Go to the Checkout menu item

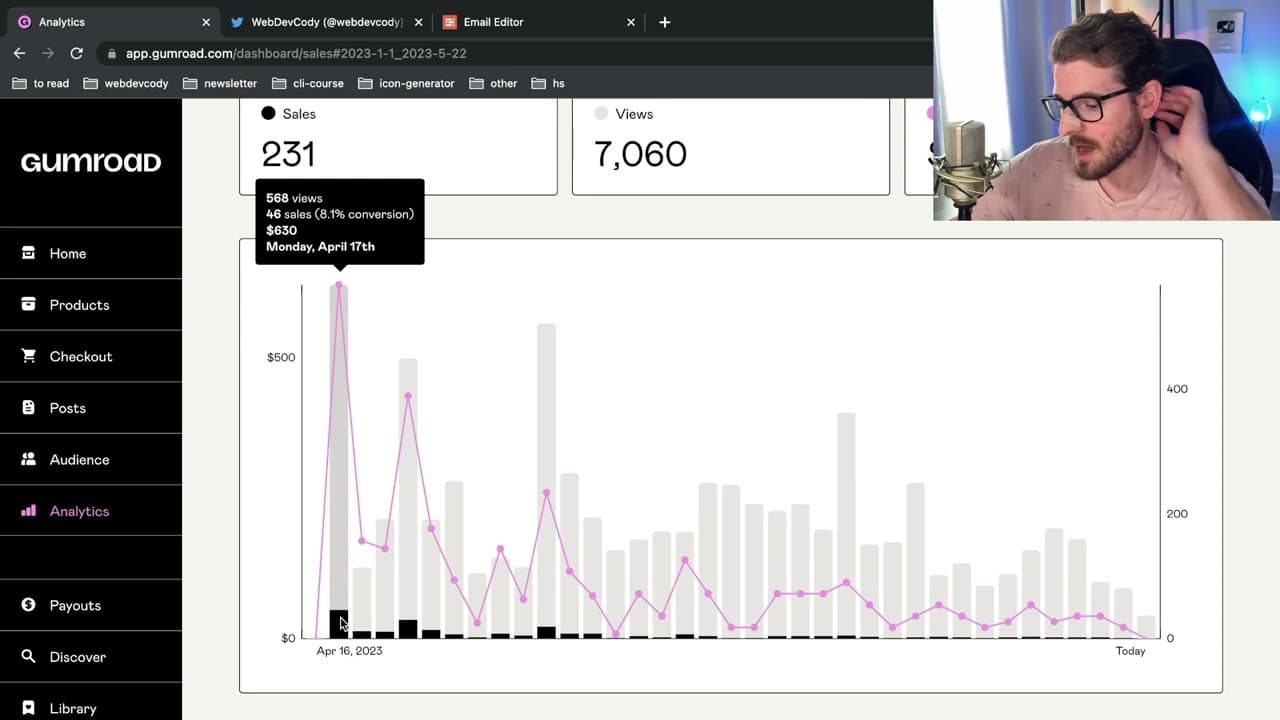coord(91,356)
